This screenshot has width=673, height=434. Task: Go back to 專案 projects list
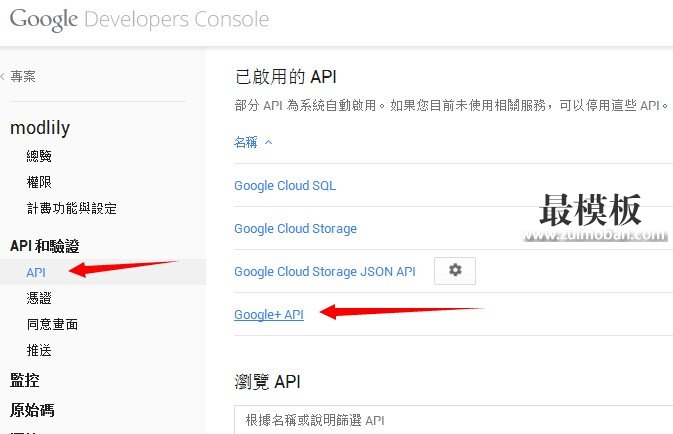[23, 76]
